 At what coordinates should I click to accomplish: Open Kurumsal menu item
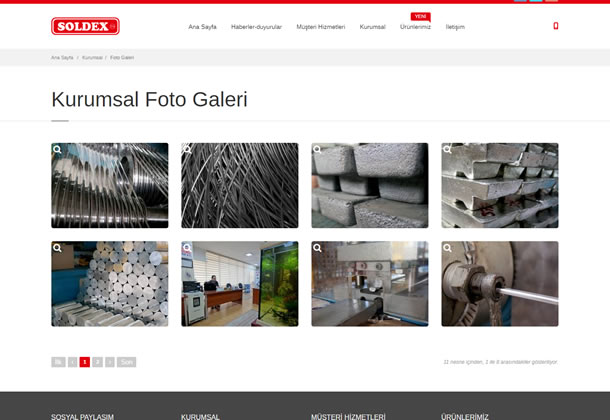(x=372, y=27)
